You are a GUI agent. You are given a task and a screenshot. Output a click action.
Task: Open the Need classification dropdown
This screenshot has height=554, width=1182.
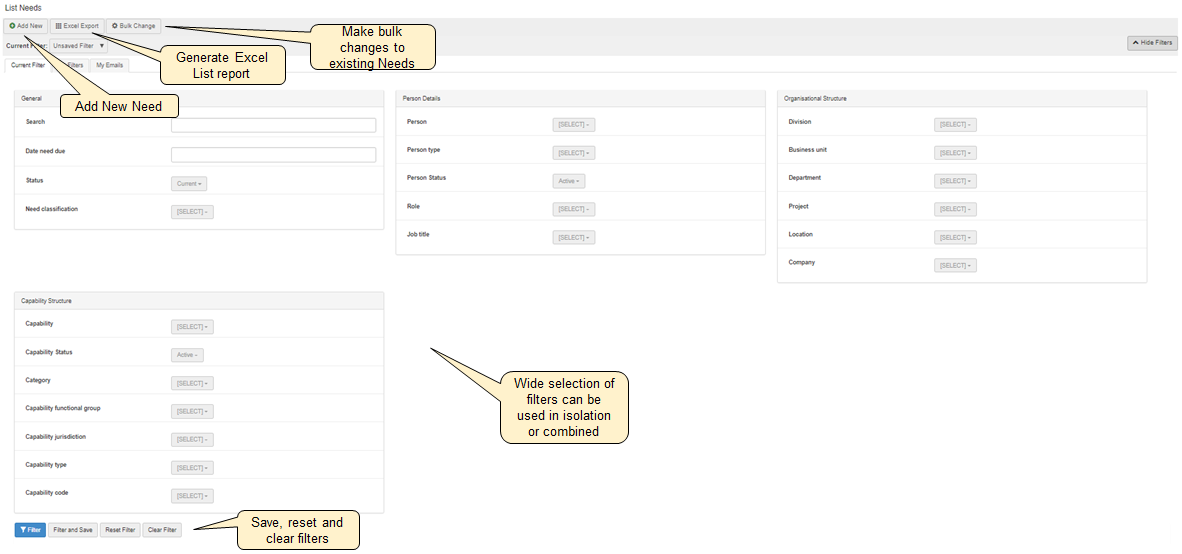(192, 212)
